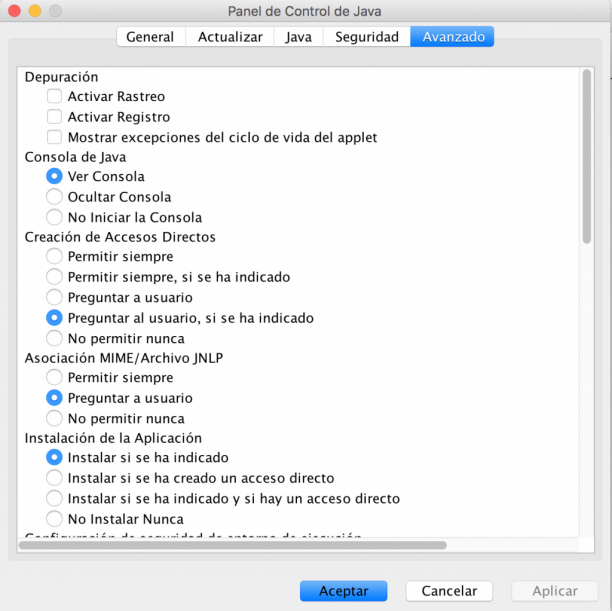This screenshot has height=611, width=612.
Task: Click the Depuración section heading
Action: point(61,77)
